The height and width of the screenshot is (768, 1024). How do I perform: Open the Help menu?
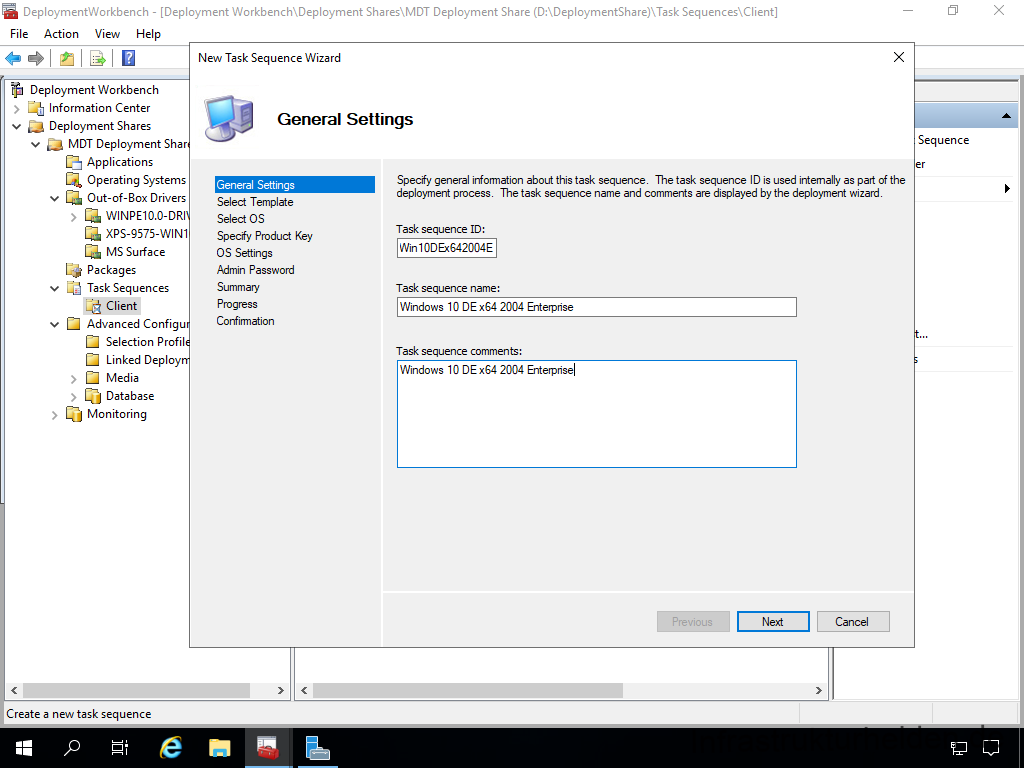[148, 34]
